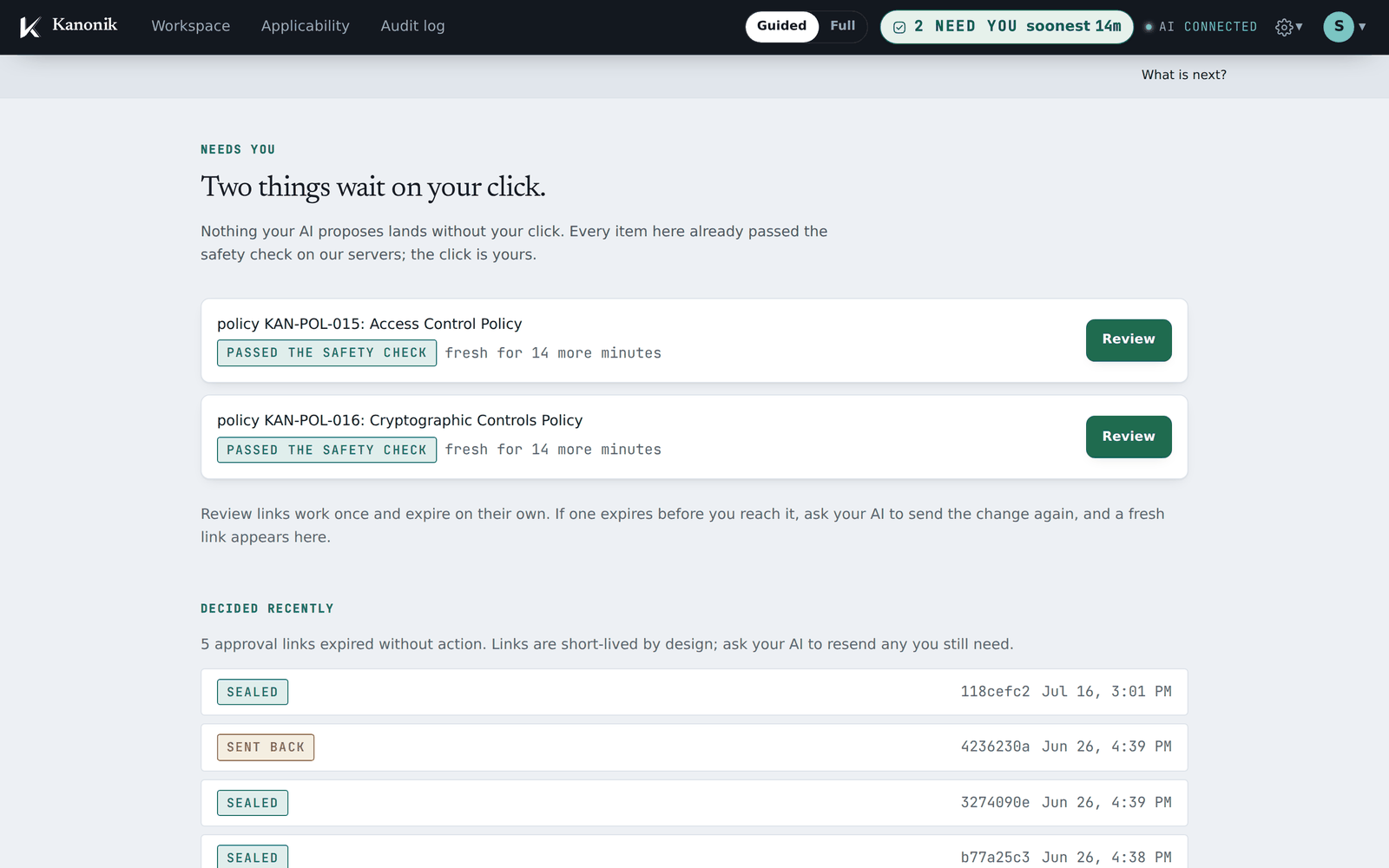This screenshot has height=868, width=1389.
Task: Switch to Guided mode
Action: click(x=781, y=26)
